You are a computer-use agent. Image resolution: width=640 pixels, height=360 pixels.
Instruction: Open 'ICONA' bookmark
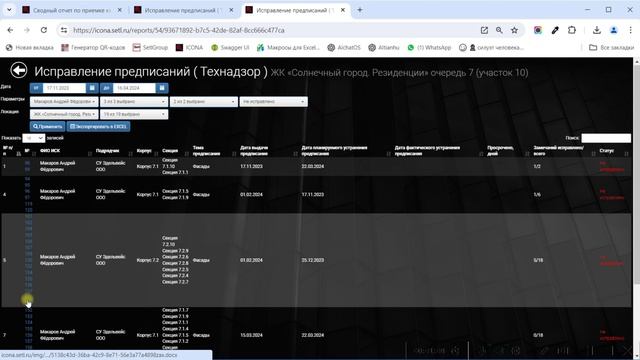click(189, 48)
